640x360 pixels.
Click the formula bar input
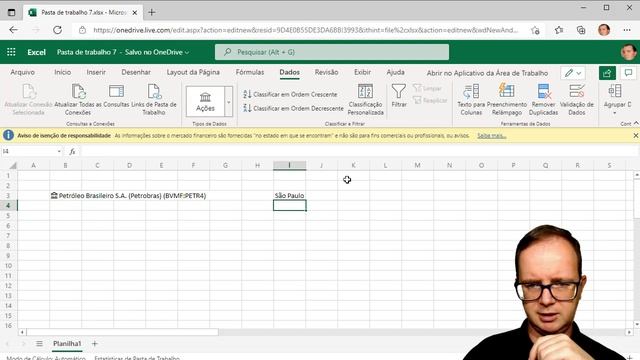pos(359,151)
